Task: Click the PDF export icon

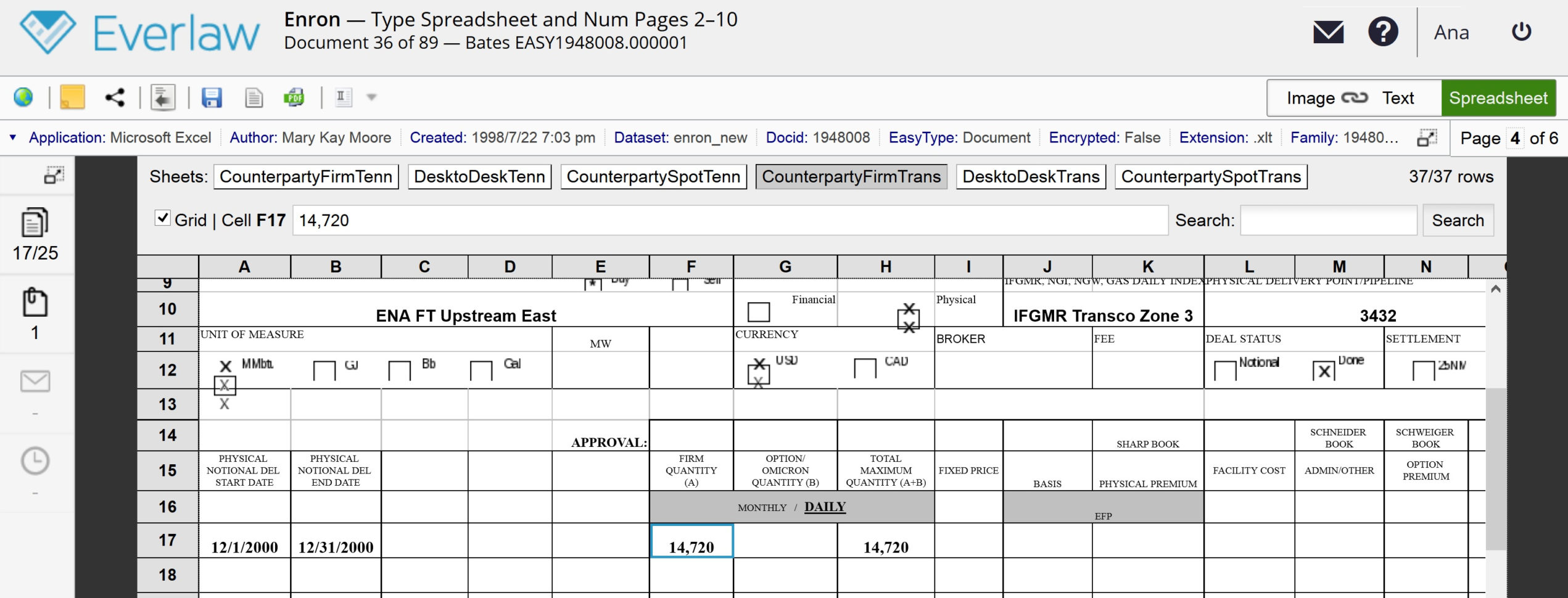Action: [294, 97]
